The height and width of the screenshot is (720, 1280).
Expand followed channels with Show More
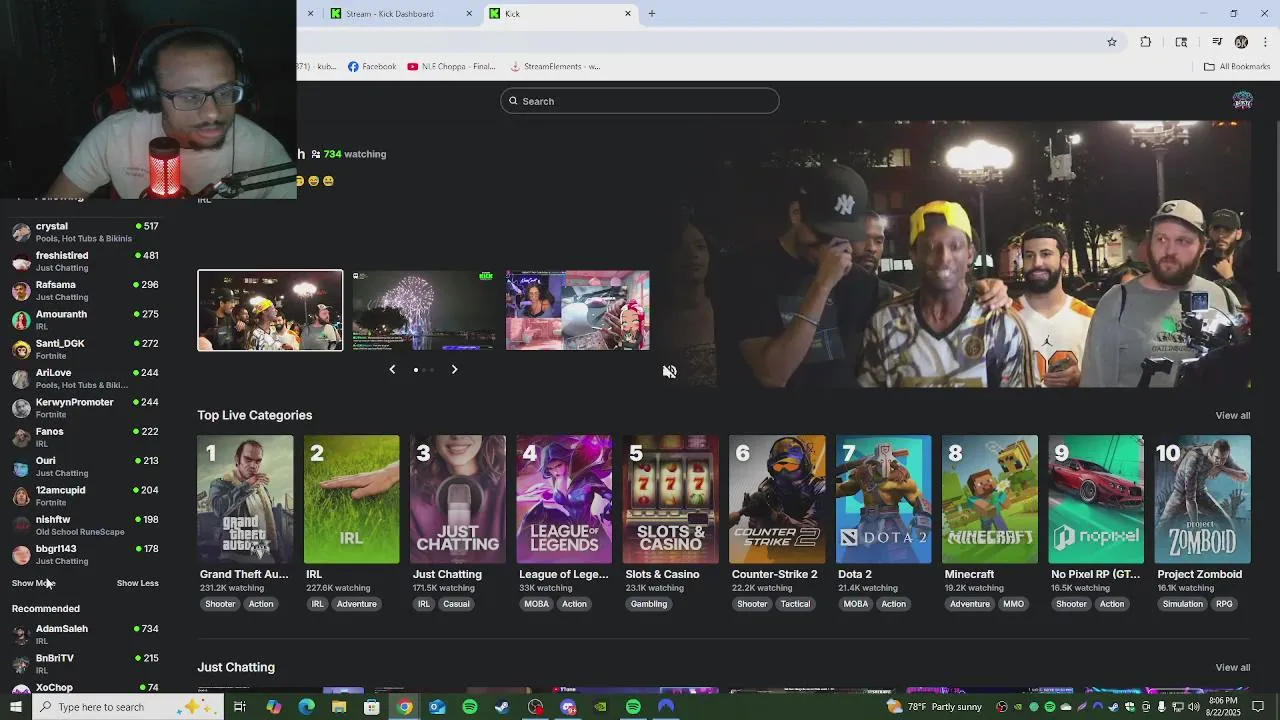(33, 583)
